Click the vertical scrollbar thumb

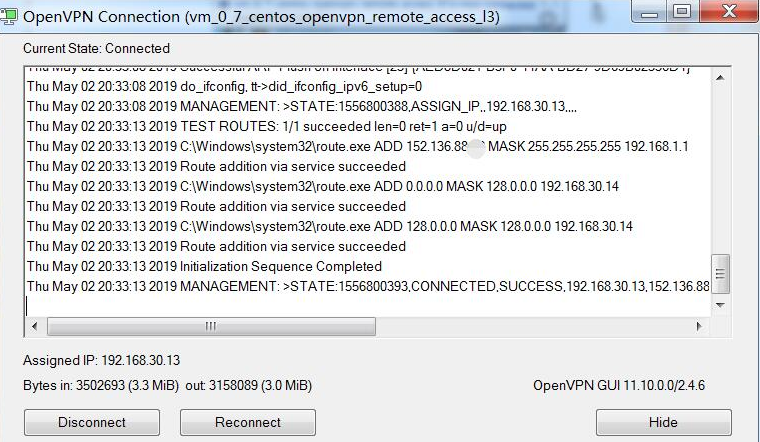tap(720, 273)
